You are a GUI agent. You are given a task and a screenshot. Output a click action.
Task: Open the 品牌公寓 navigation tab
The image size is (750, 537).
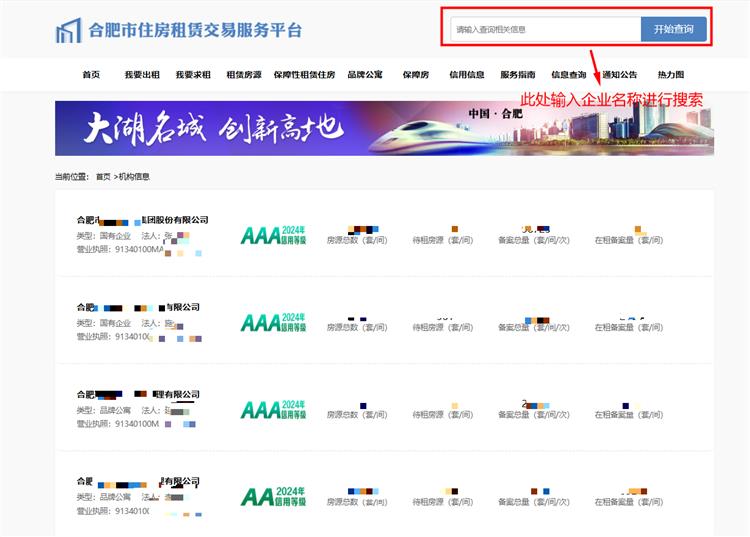(365, 75)
